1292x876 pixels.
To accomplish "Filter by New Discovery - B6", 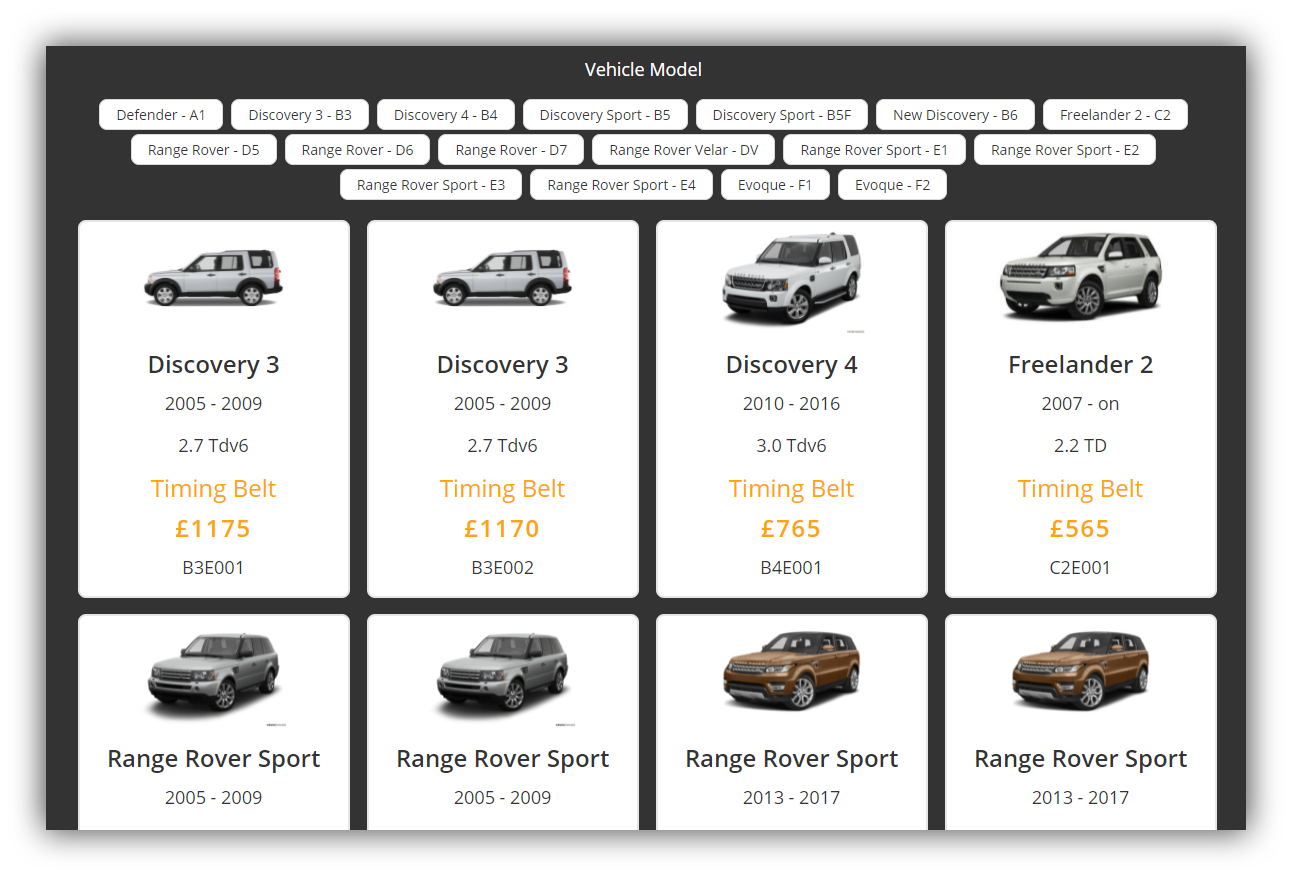I will [x=955, y=115].
